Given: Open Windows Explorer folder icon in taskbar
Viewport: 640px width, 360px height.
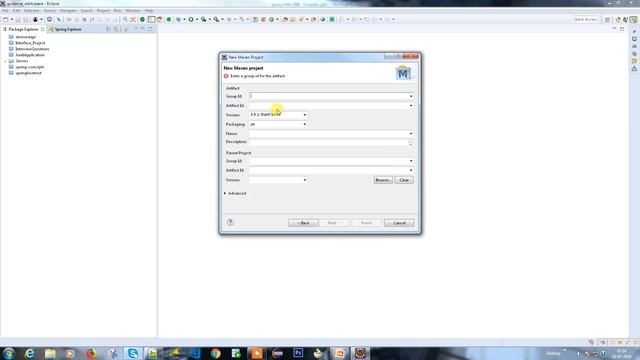Looking at the screenshot, I should 50,353.
